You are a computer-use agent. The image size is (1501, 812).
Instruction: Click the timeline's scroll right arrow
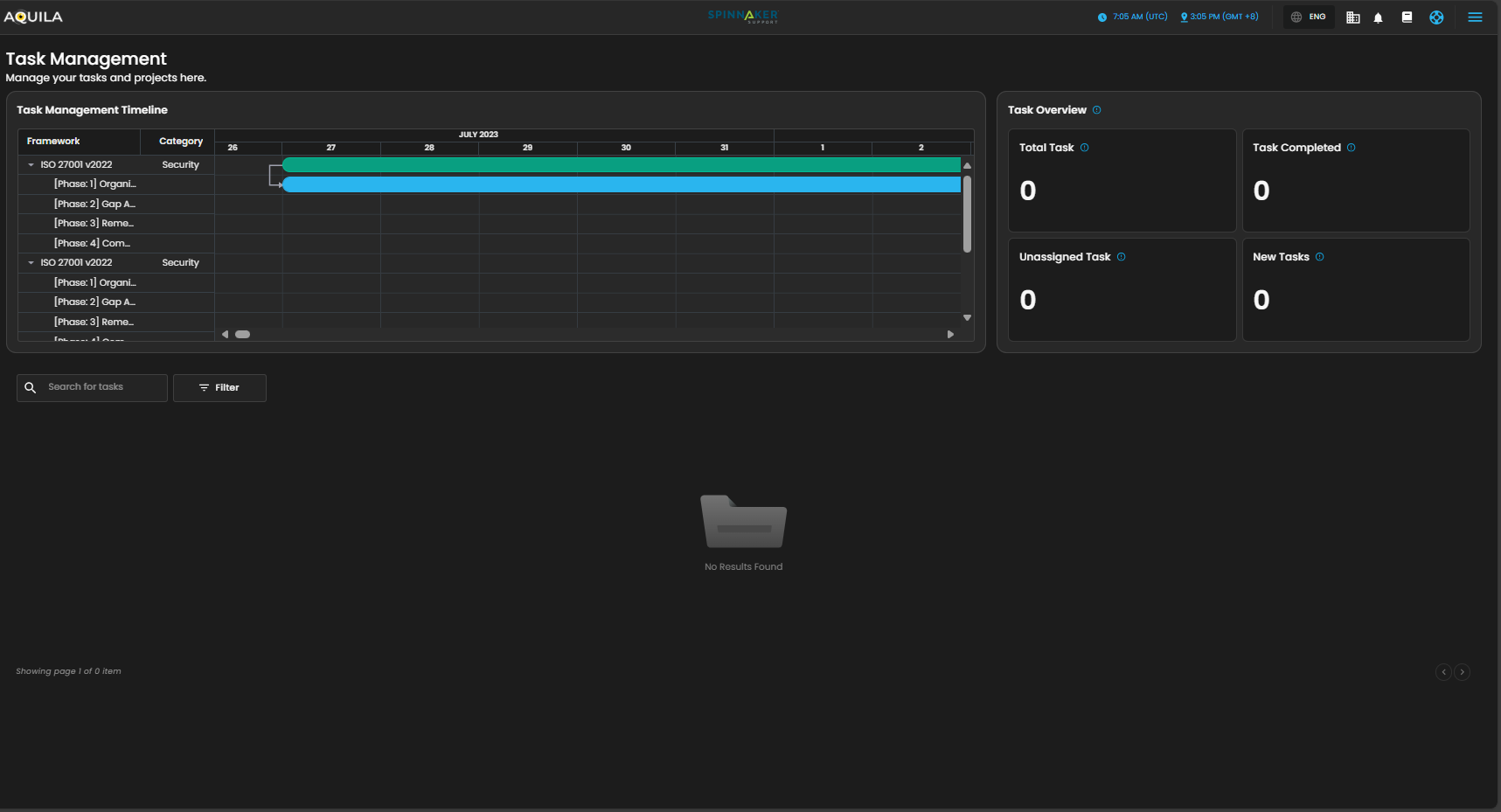950,335
